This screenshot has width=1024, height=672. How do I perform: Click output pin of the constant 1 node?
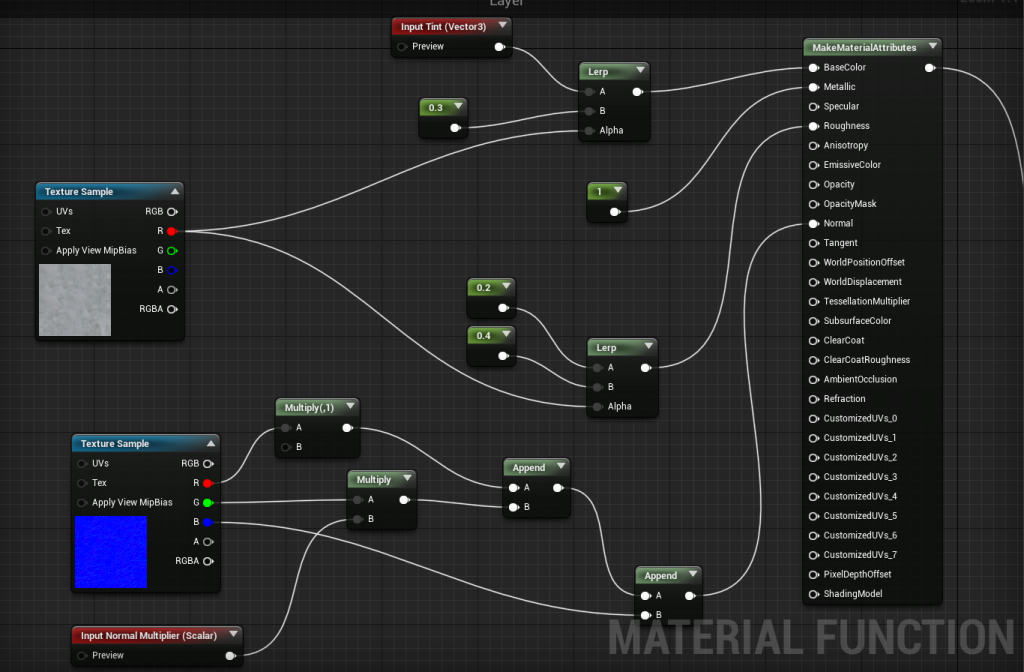coord(615,212)
